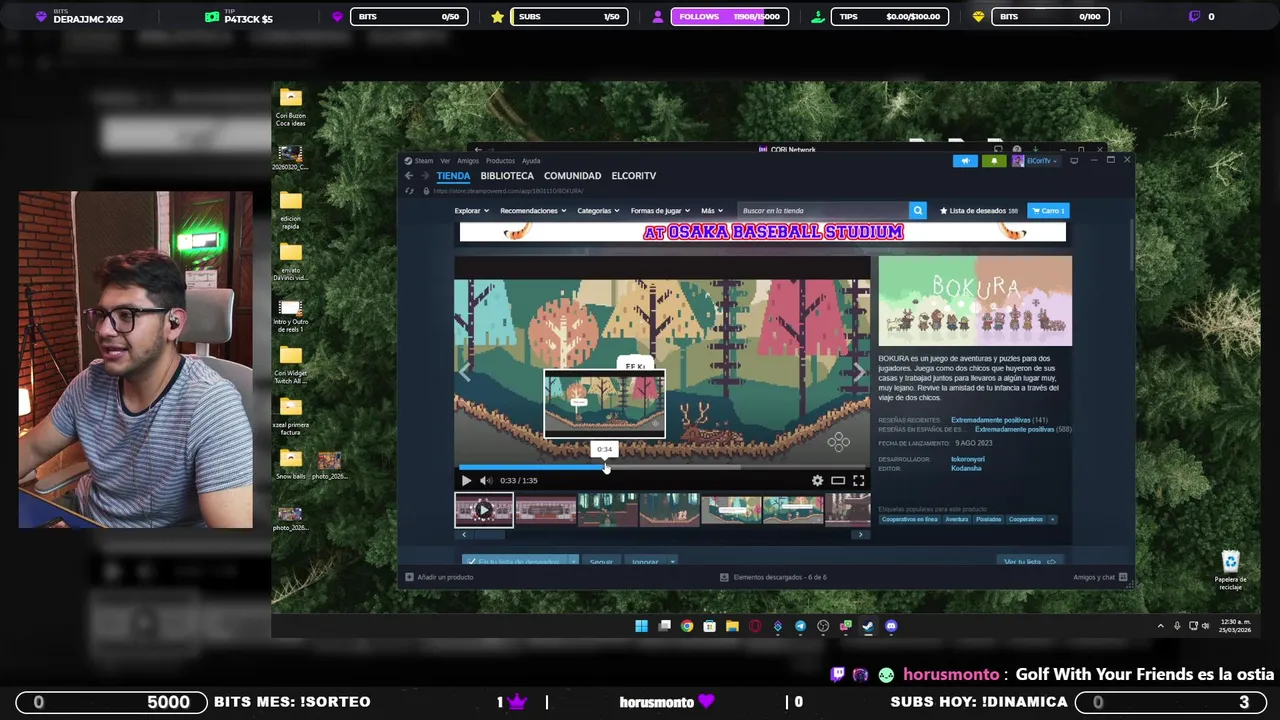This screenshot has height=720, width=1280.
Task: Select the second thumbnail in the media strip
Action: pyautogui.click(x=545, y=510)
